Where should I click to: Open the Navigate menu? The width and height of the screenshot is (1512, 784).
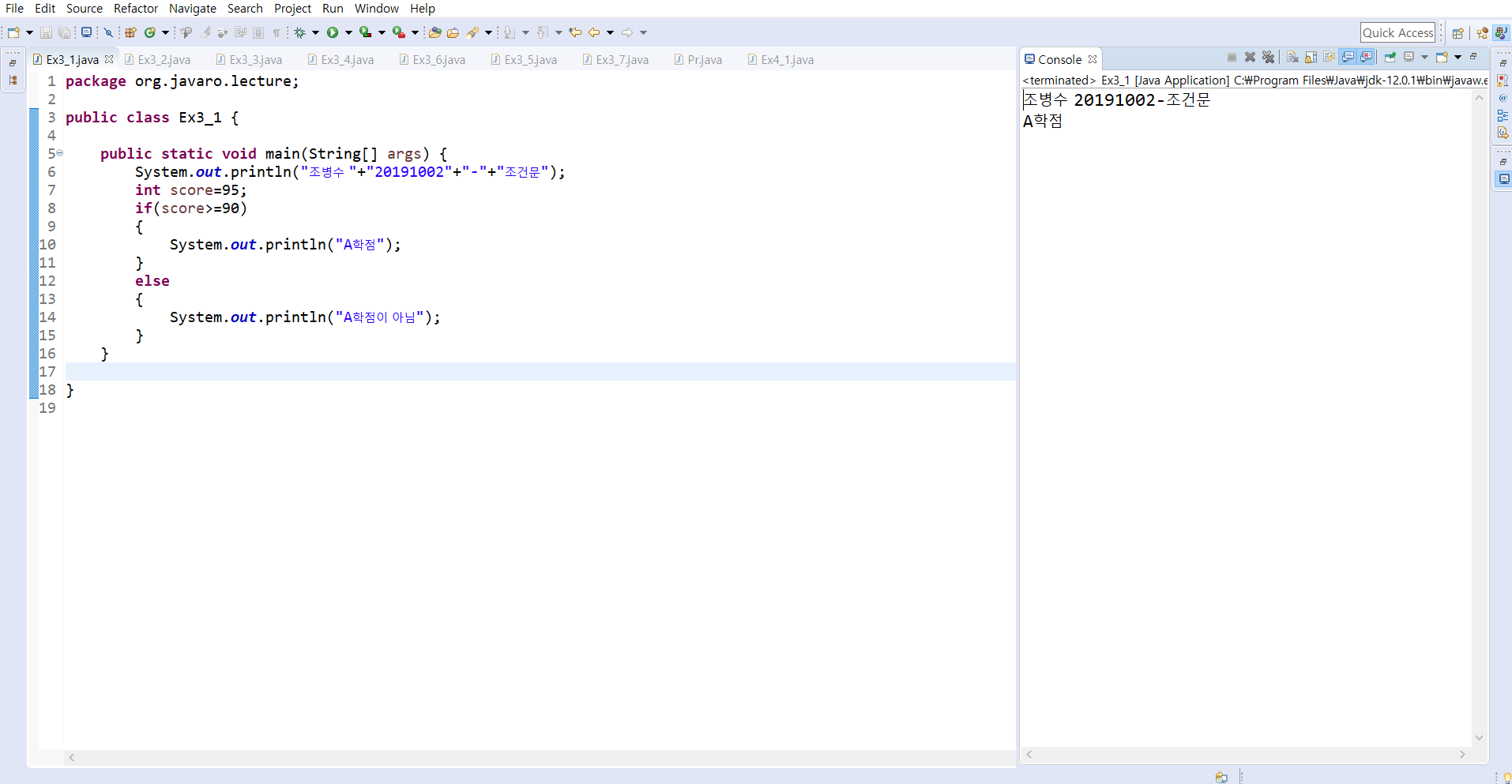[x=193, y=9]
